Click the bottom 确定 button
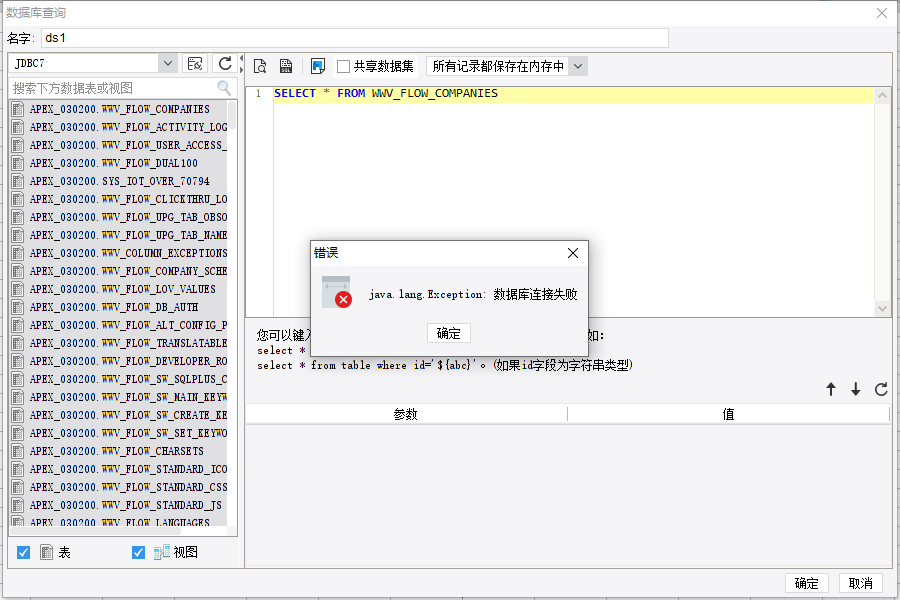 (806, 583)
